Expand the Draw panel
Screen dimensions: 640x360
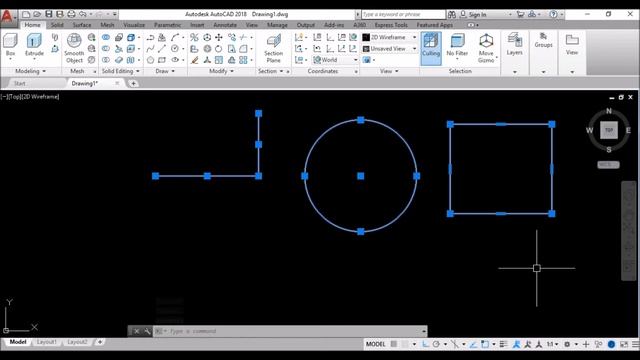165,71
